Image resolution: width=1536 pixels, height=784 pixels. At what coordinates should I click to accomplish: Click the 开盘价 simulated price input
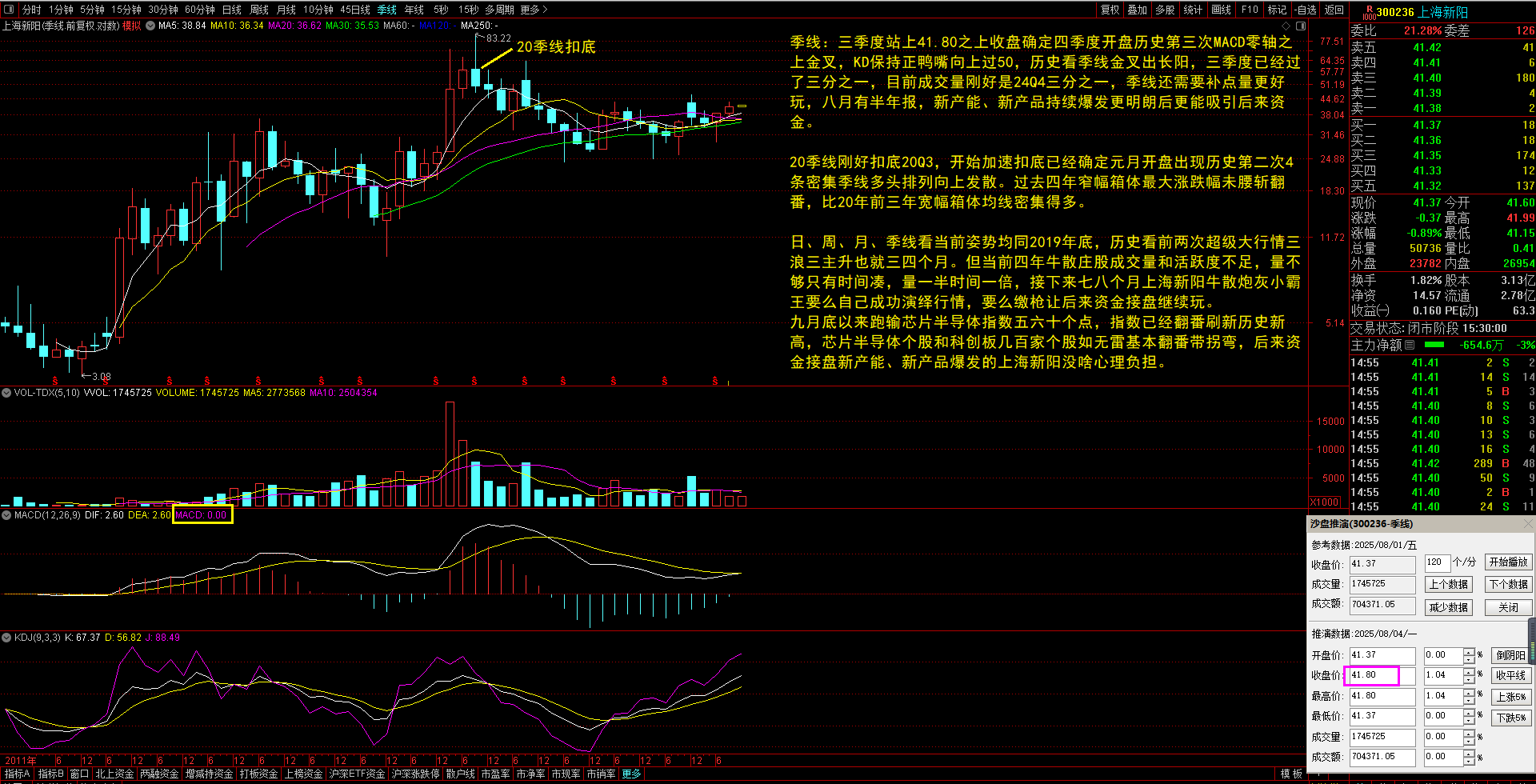coord(1382,655)
